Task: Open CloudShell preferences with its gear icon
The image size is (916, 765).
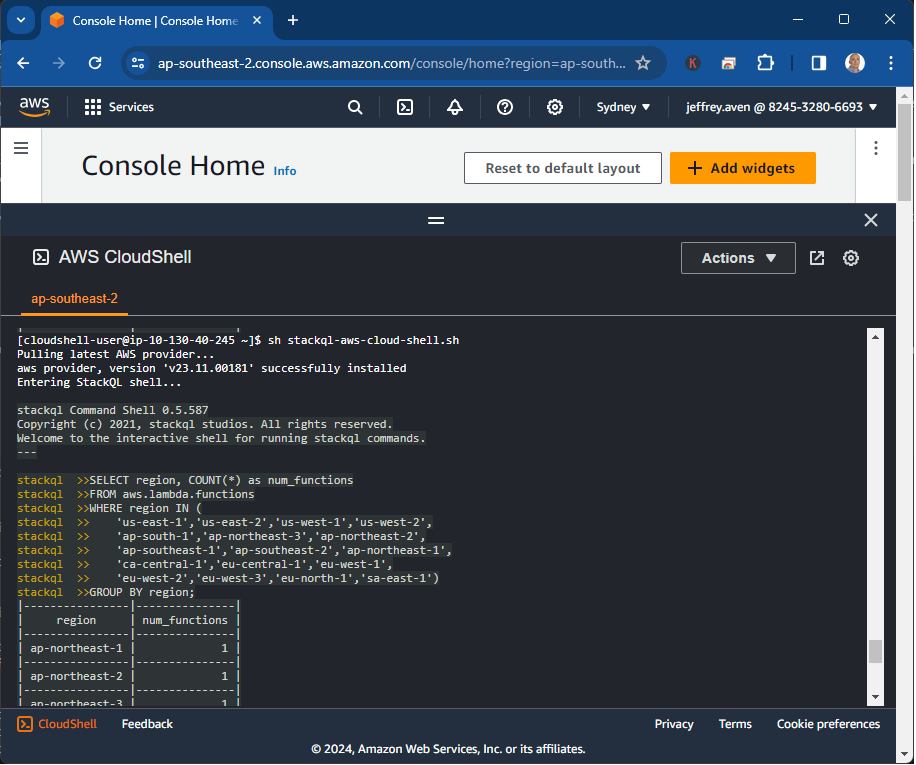Action: [x=851, y=257]
